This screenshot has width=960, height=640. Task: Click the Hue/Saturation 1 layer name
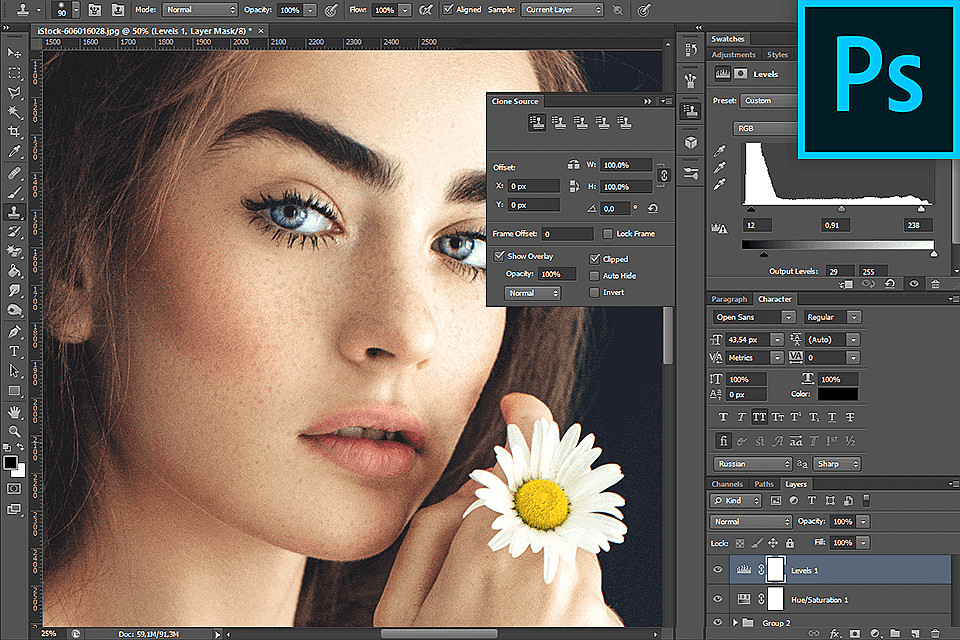point(820,599)
